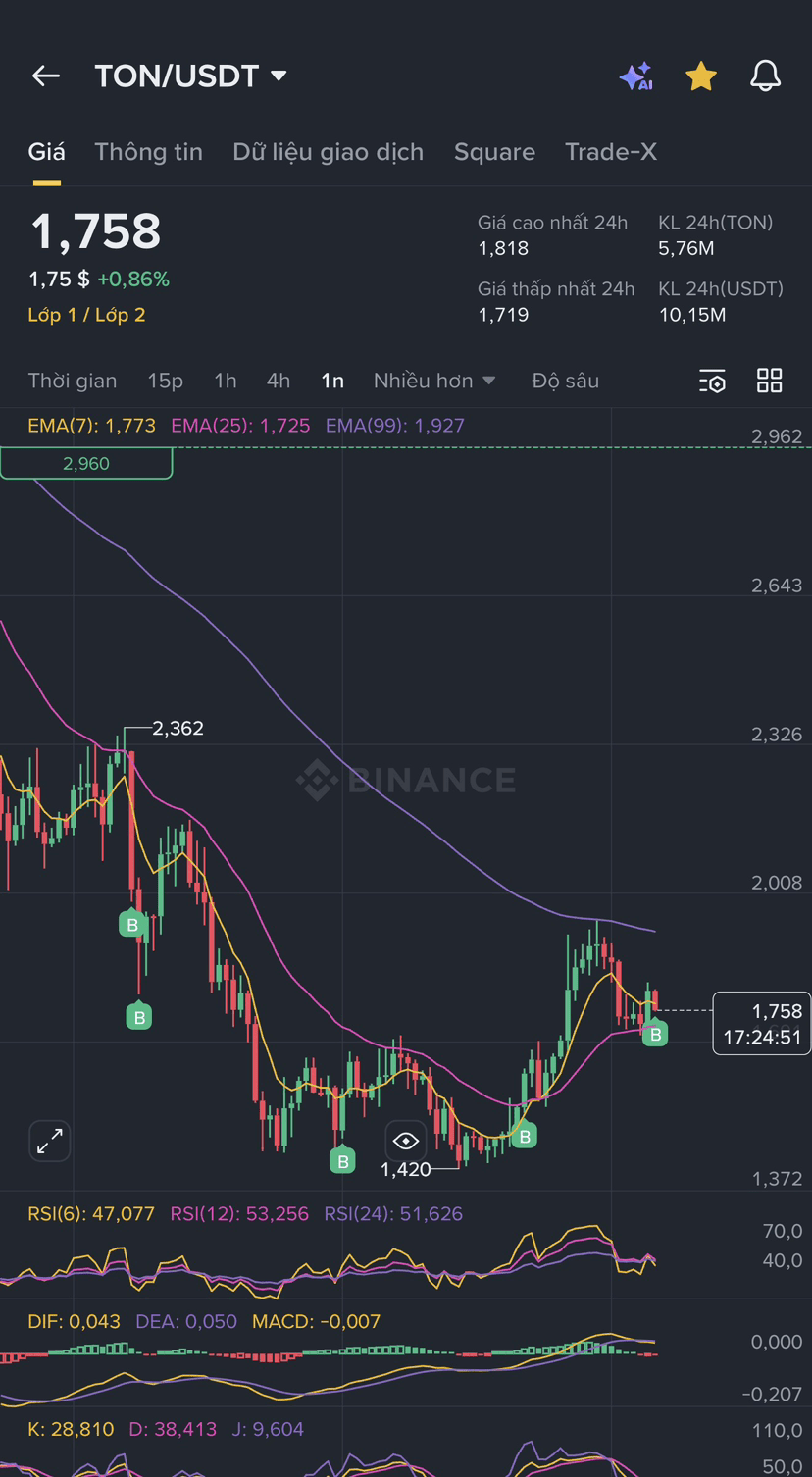Tap the Lớp 1 / Lớp 2 tag
The width and height of the screenshot is (812, 1477).
click(86, 315)
